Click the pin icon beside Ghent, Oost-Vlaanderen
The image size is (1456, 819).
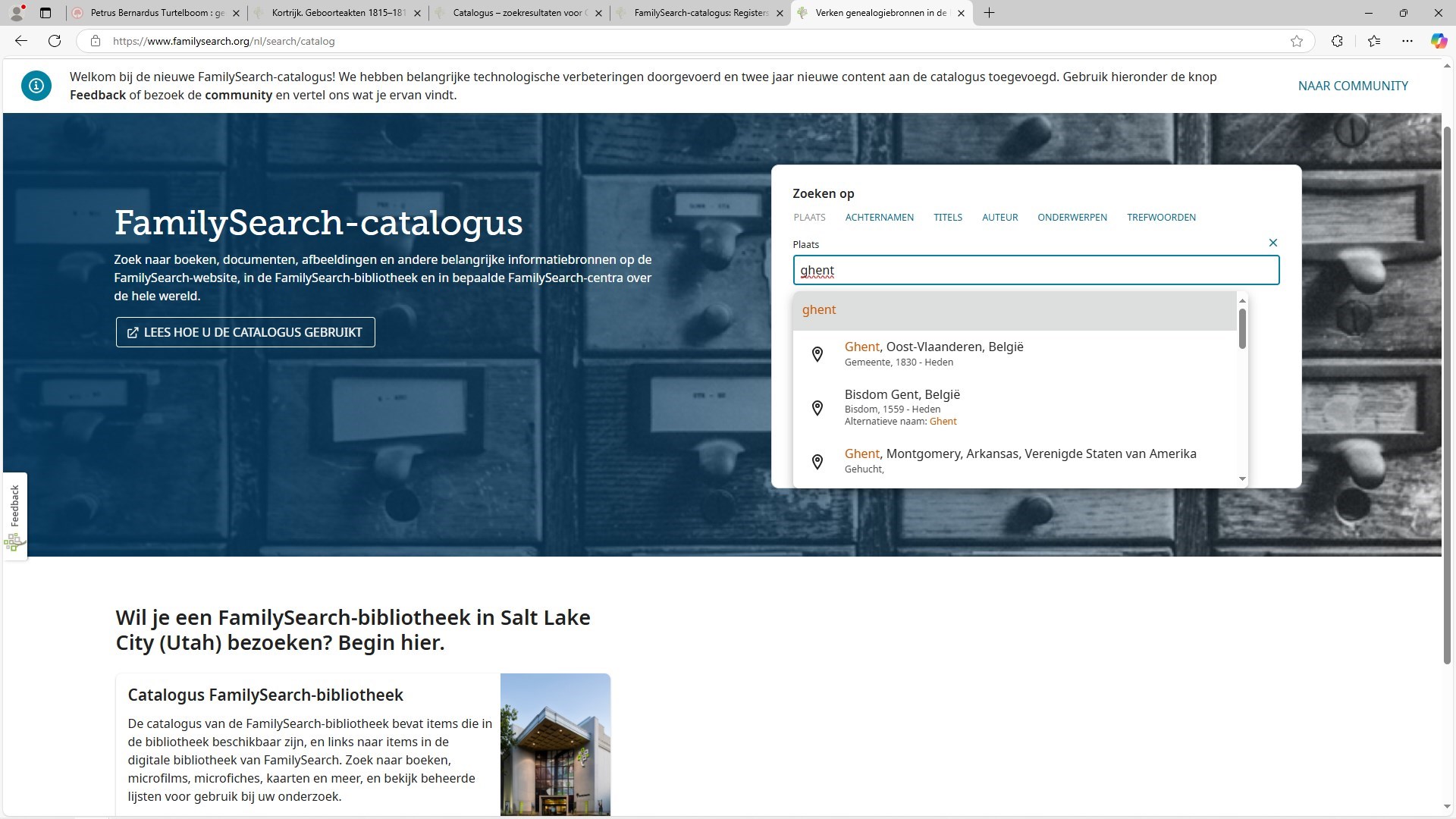pos(817,354)
